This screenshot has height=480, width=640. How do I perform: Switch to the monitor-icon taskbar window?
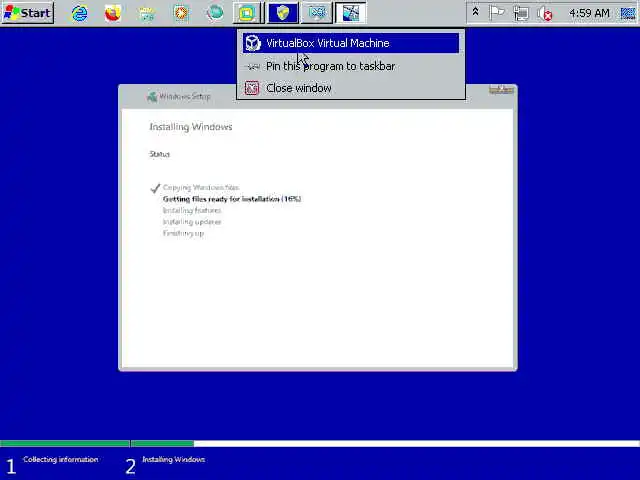tap(316, 13)
